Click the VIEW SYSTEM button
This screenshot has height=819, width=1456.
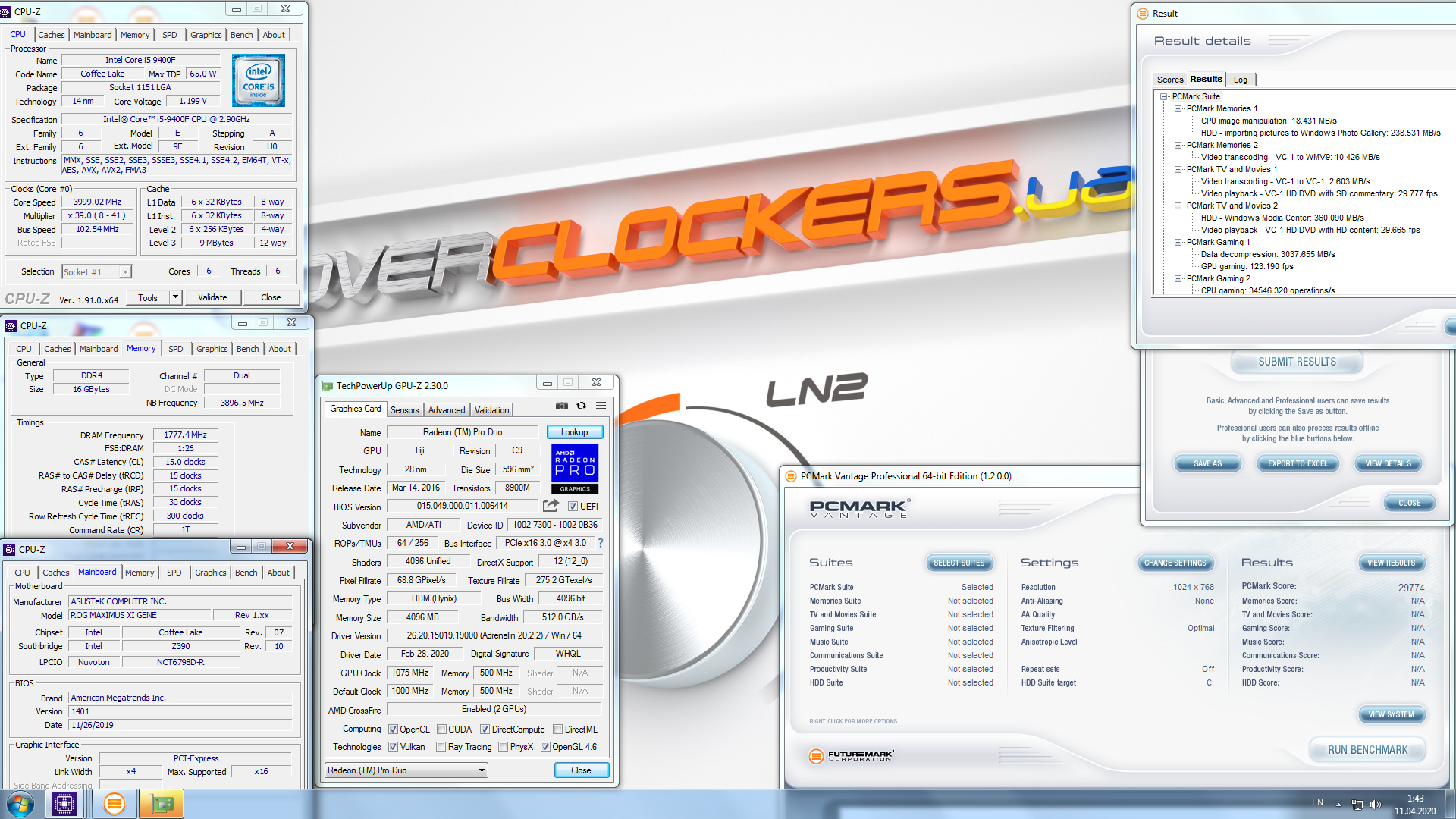tap(1391, 714)
